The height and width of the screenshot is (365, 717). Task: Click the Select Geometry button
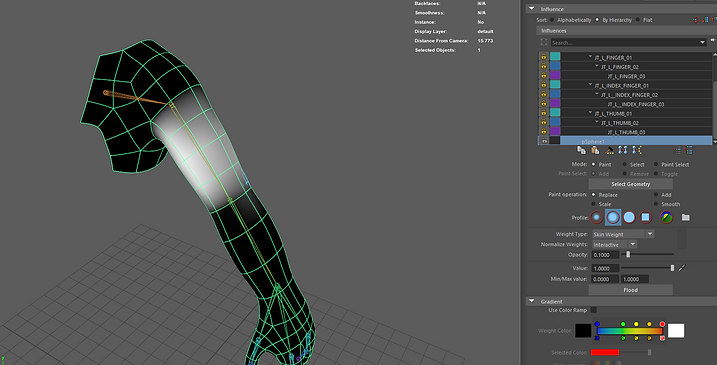pyautogui.click(x=631, y=184)
